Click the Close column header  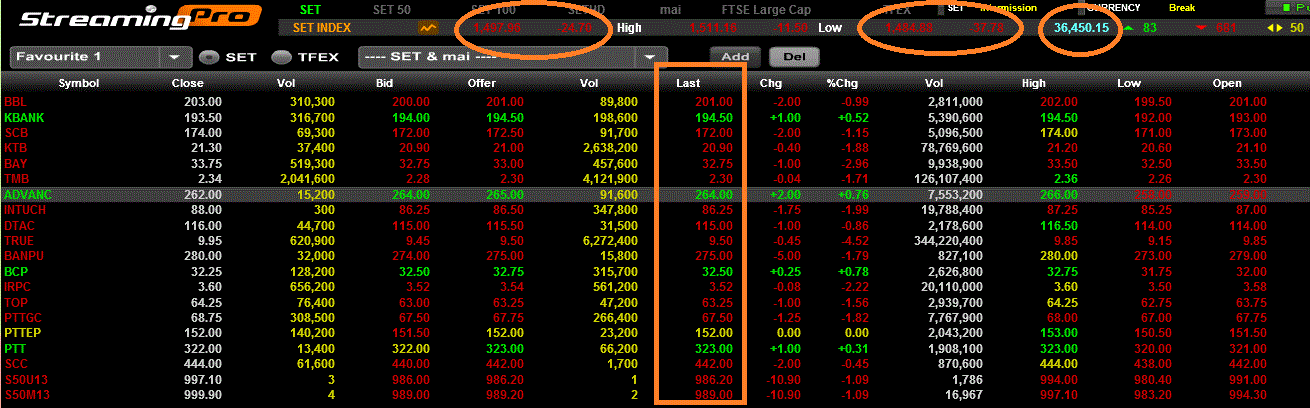187,83
